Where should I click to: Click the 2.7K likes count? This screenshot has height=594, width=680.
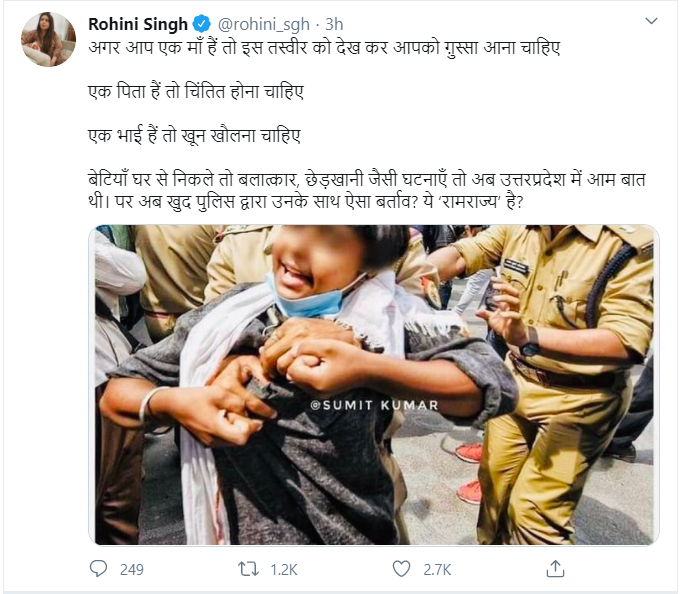438,570
